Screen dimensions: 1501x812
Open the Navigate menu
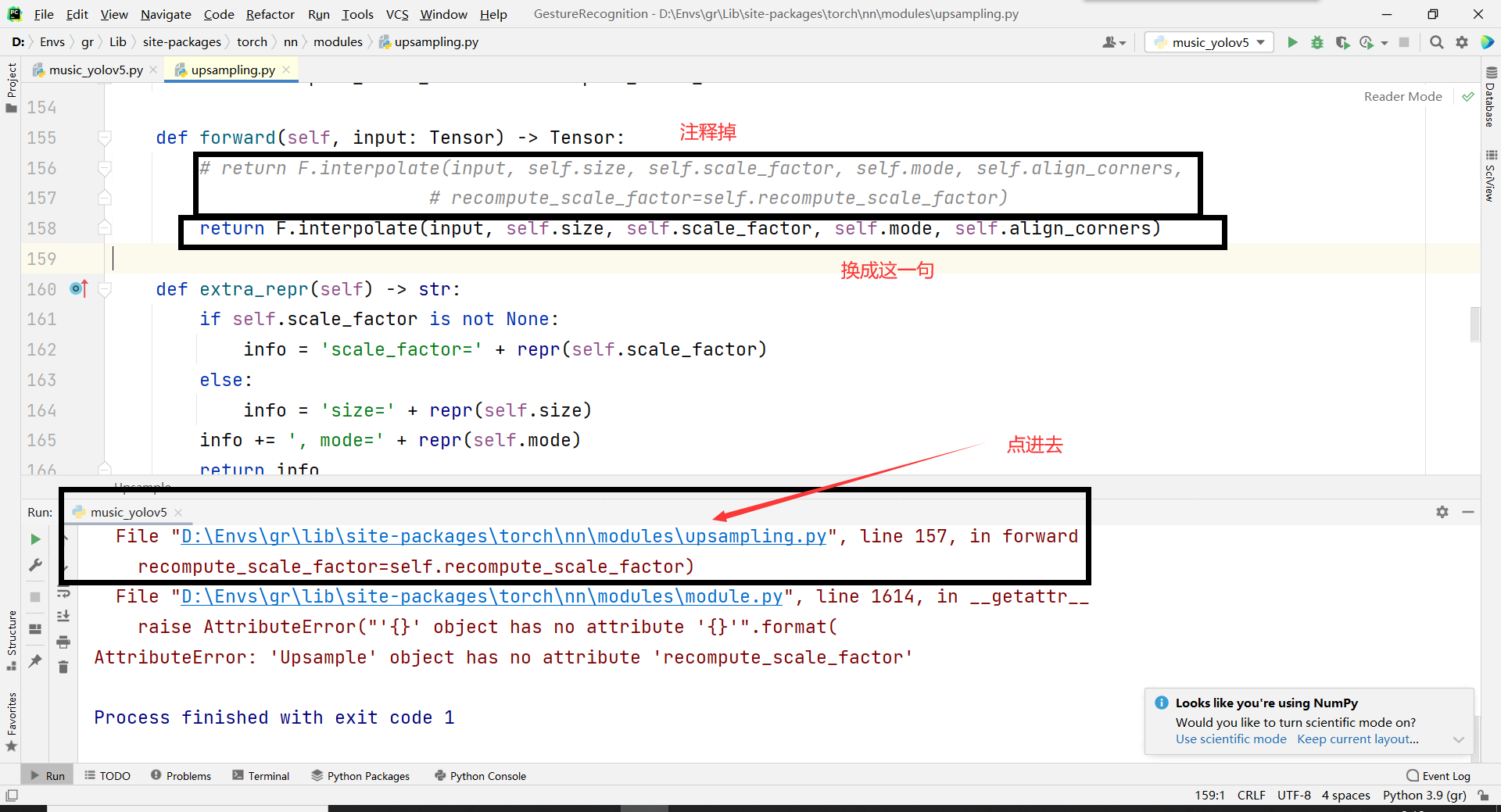[x=166, y=14]
